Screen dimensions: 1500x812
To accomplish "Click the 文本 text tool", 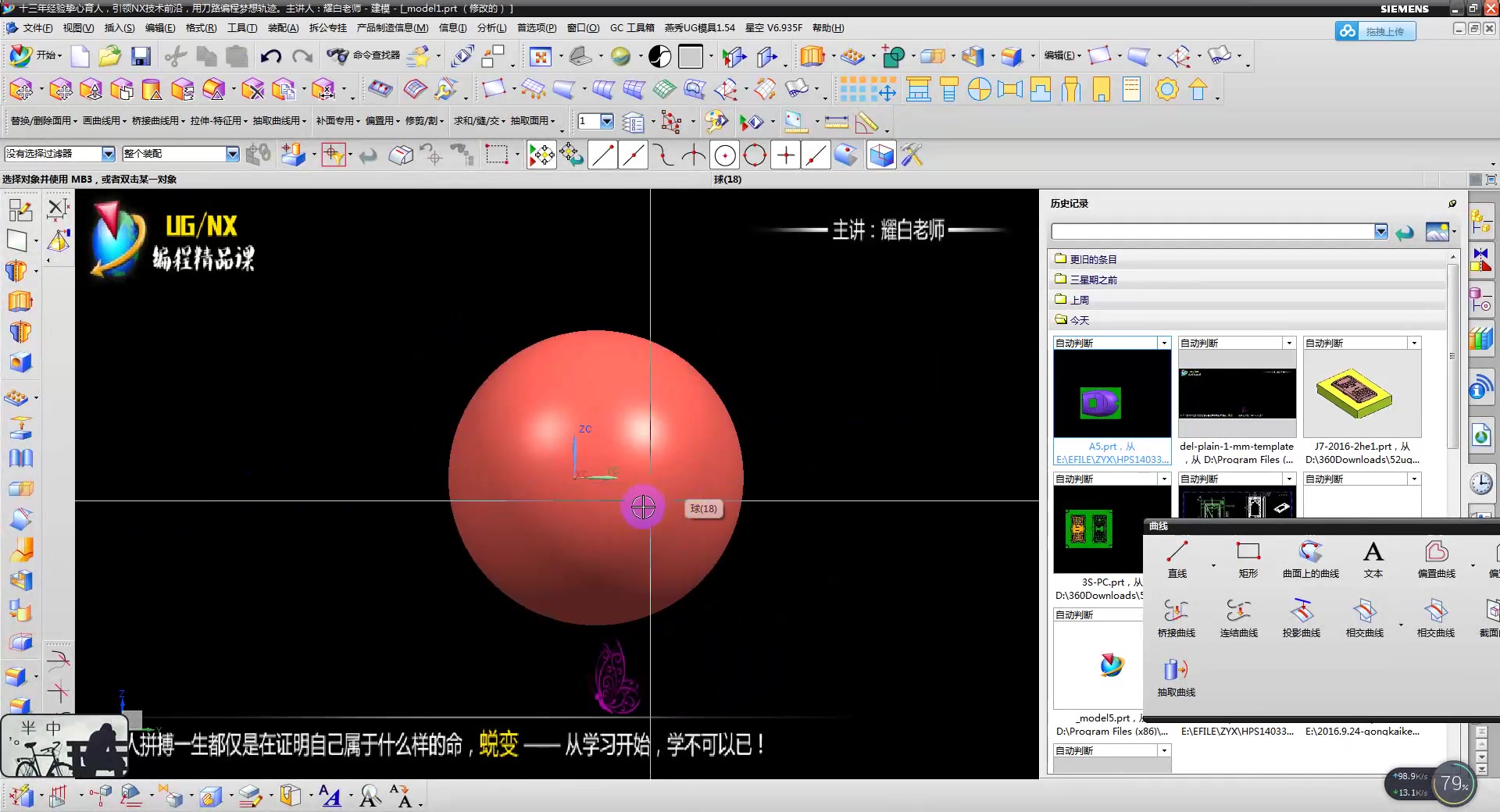I will 1373,559.
